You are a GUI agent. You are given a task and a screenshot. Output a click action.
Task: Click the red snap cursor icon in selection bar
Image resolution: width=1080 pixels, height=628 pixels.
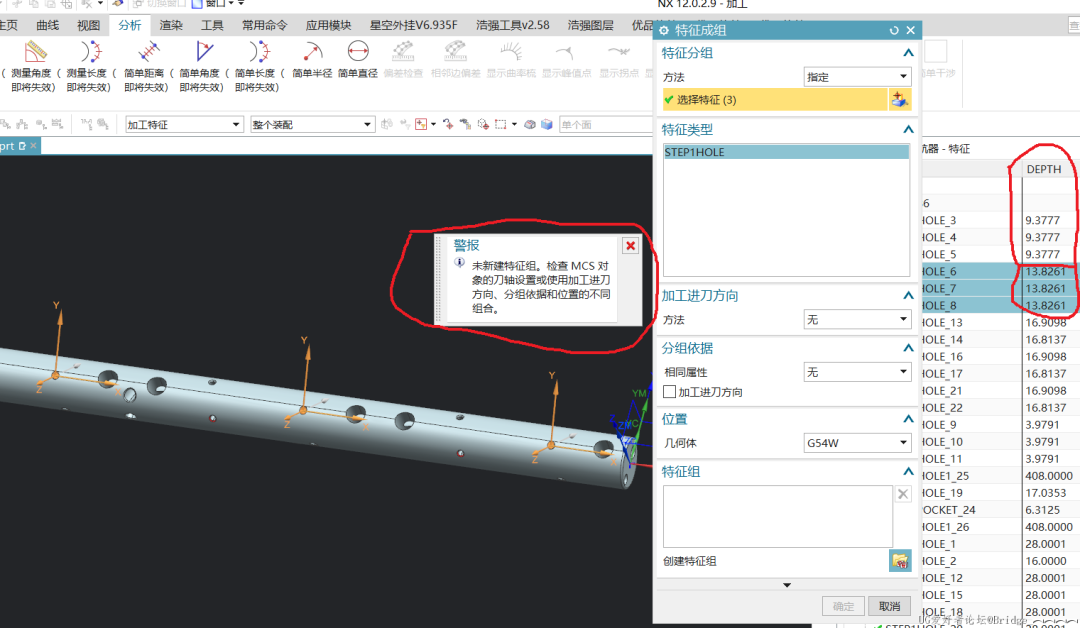click(x=448, y=124)
